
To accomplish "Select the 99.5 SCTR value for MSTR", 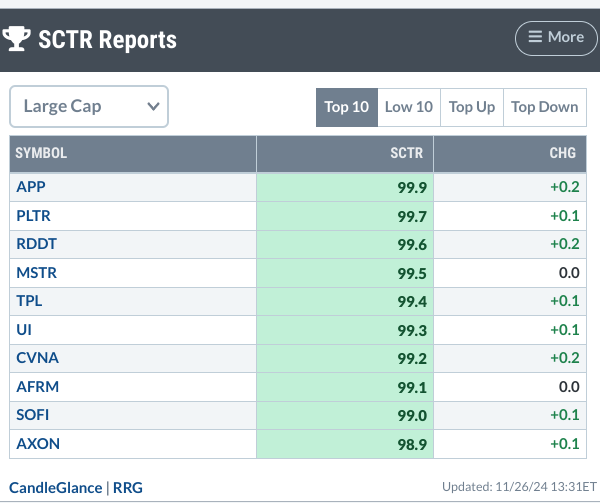I will tap(412, 273).
